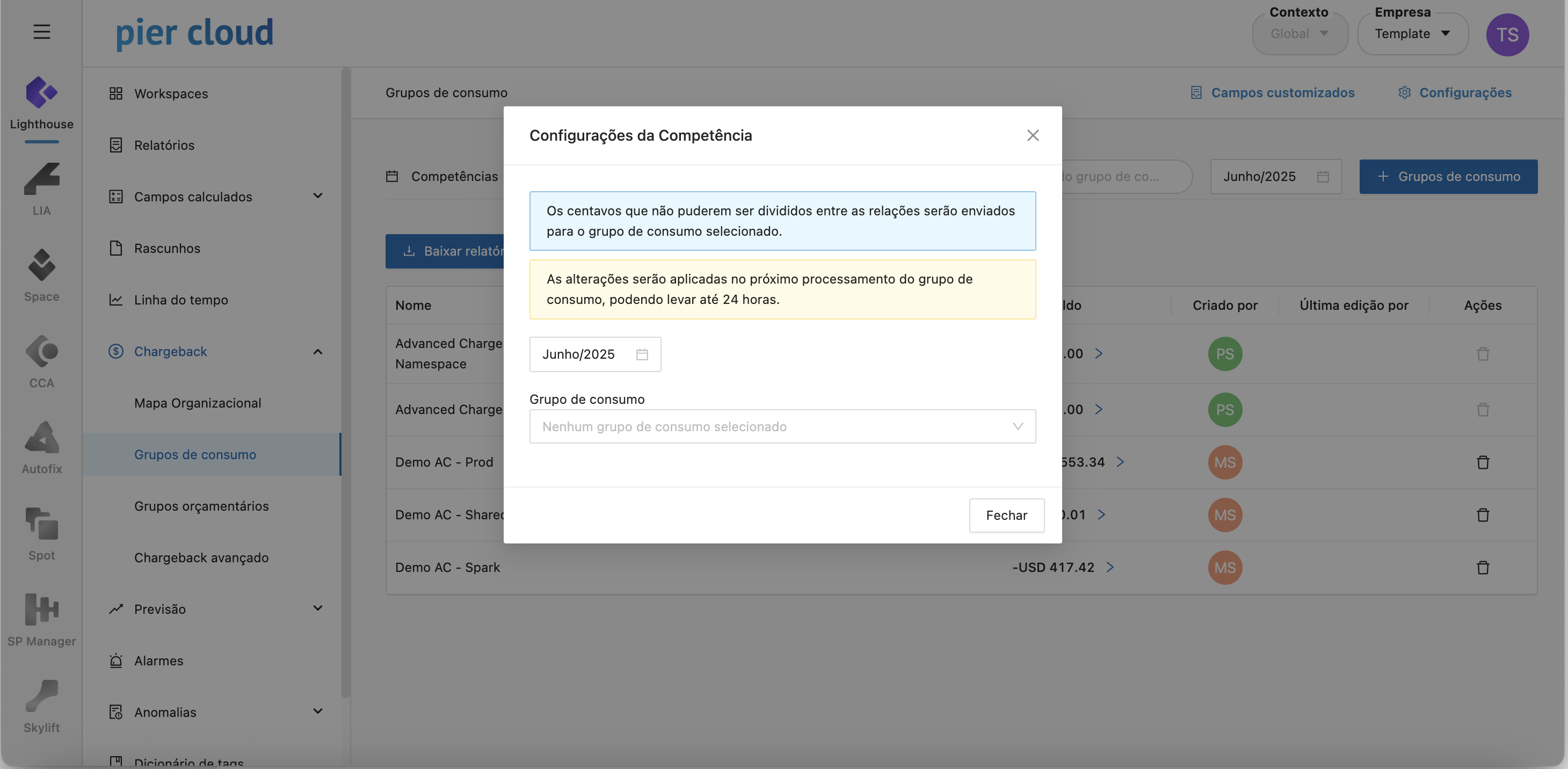This screenshot has height=769, width=1568.
Task: Click the Skylift product icon
Action: point(41,697)
